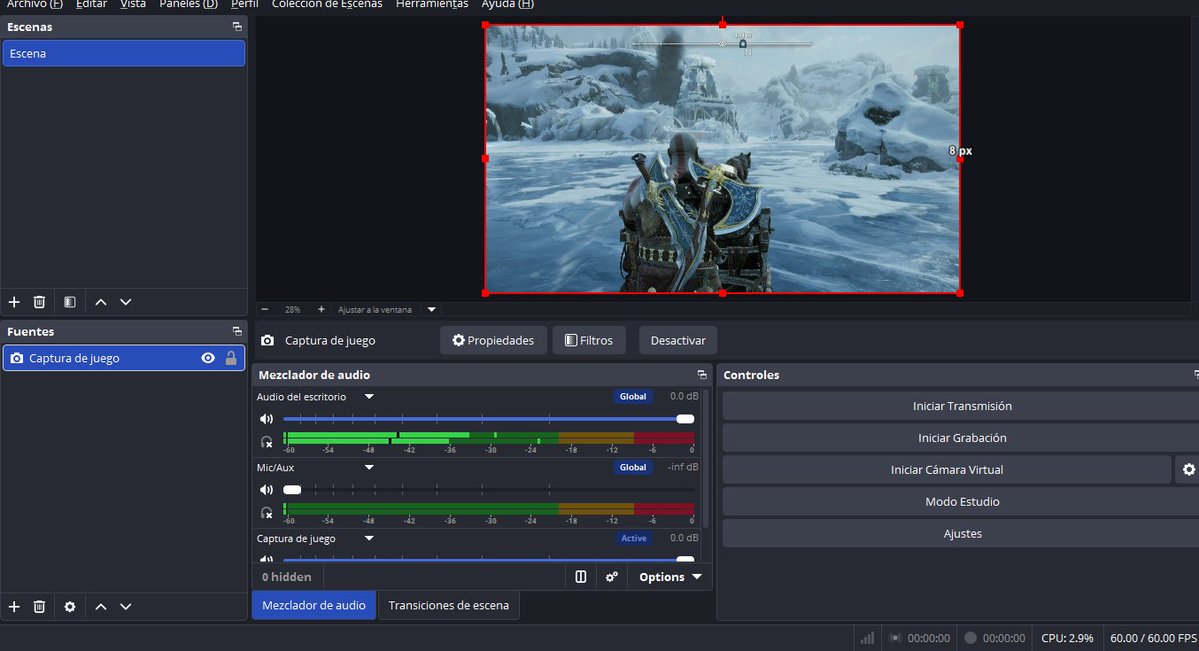
Task: Open the Vista menu
Action: 133,5
